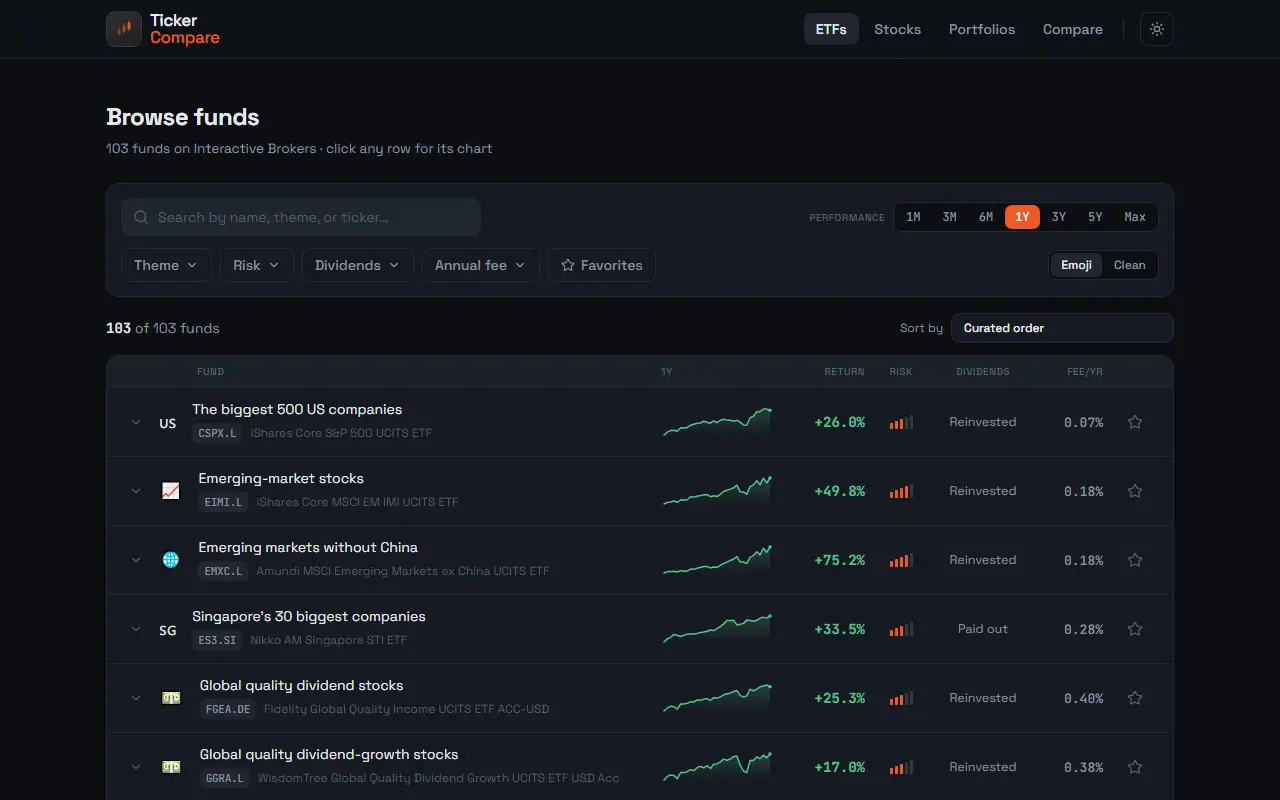Expand the GGRA.L row chevron
The width and height of the screenshot is (1280, 800).
[x=136, y=767]
